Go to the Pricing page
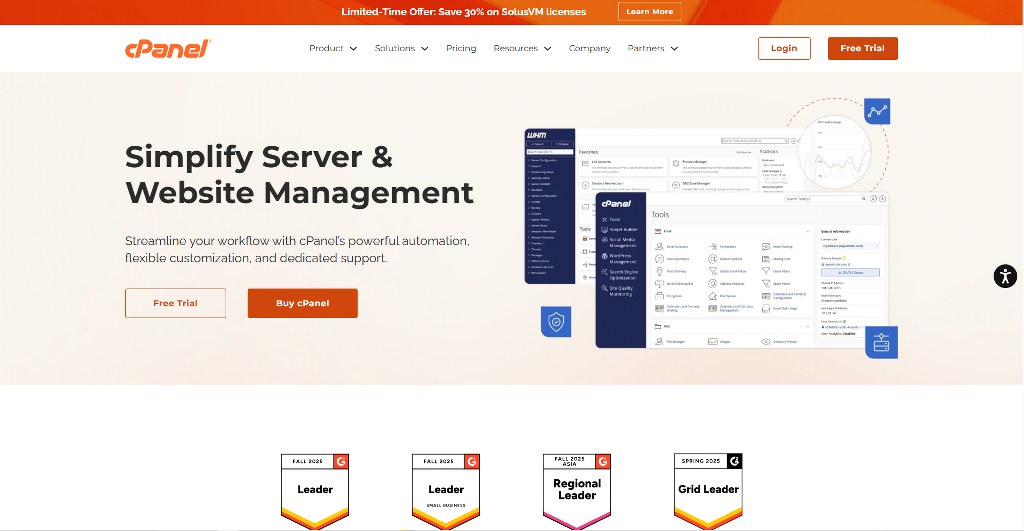The height and width of the screenshot is (531, 1024). (x=461, y=48)
